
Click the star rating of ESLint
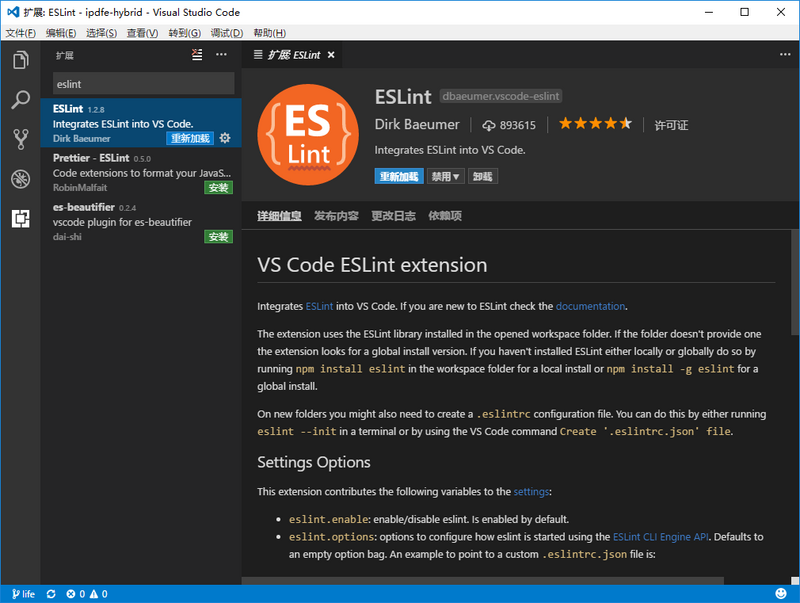point(595,123)
